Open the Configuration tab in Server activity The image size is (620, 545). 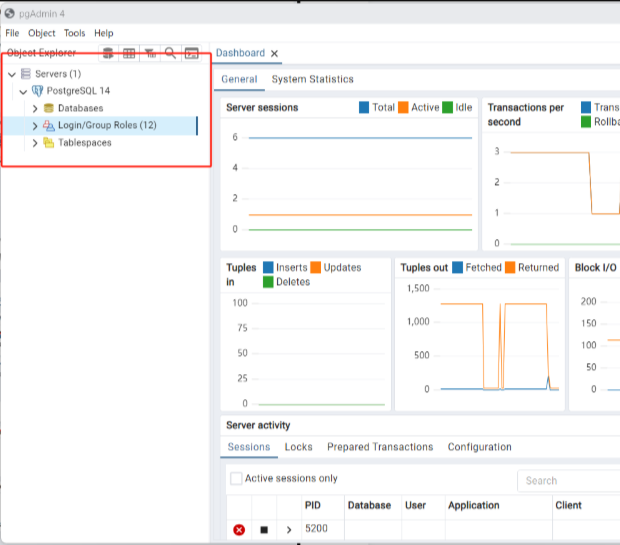[x=480, y=447]
